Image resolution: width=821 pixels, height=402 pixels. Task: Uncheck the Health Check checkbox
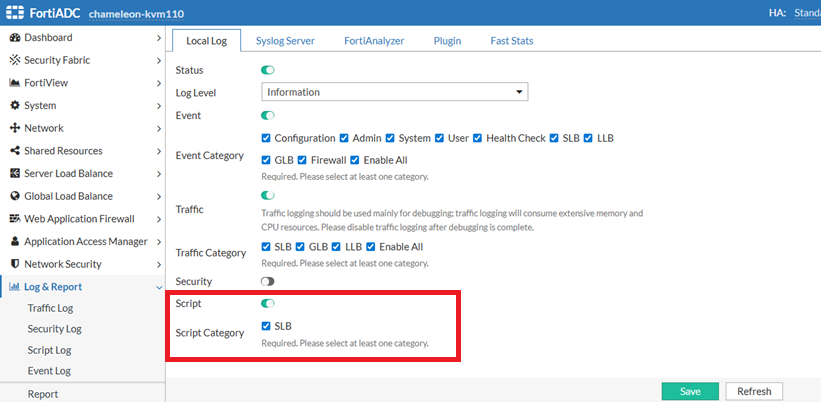pyautogui.click(x=478, y=138)
